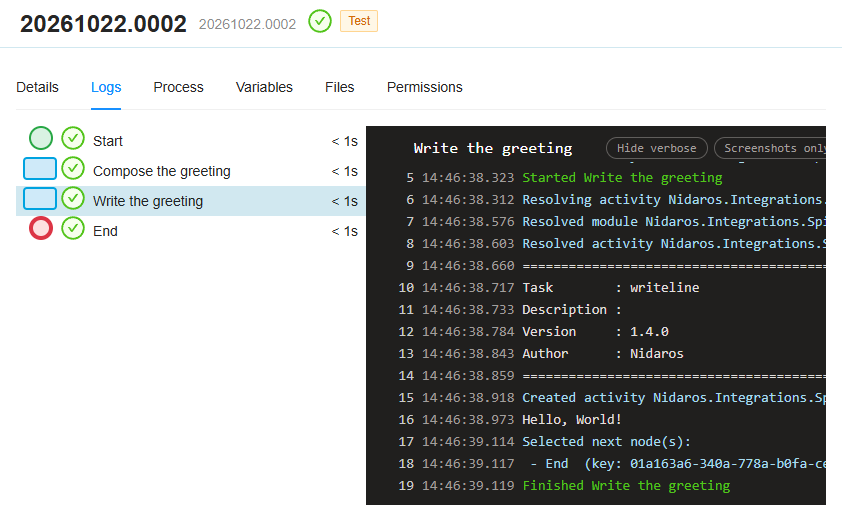Select the Write the greeting step
The height and width of the screenshot is (505, 842).
click(x=191, y=201)
